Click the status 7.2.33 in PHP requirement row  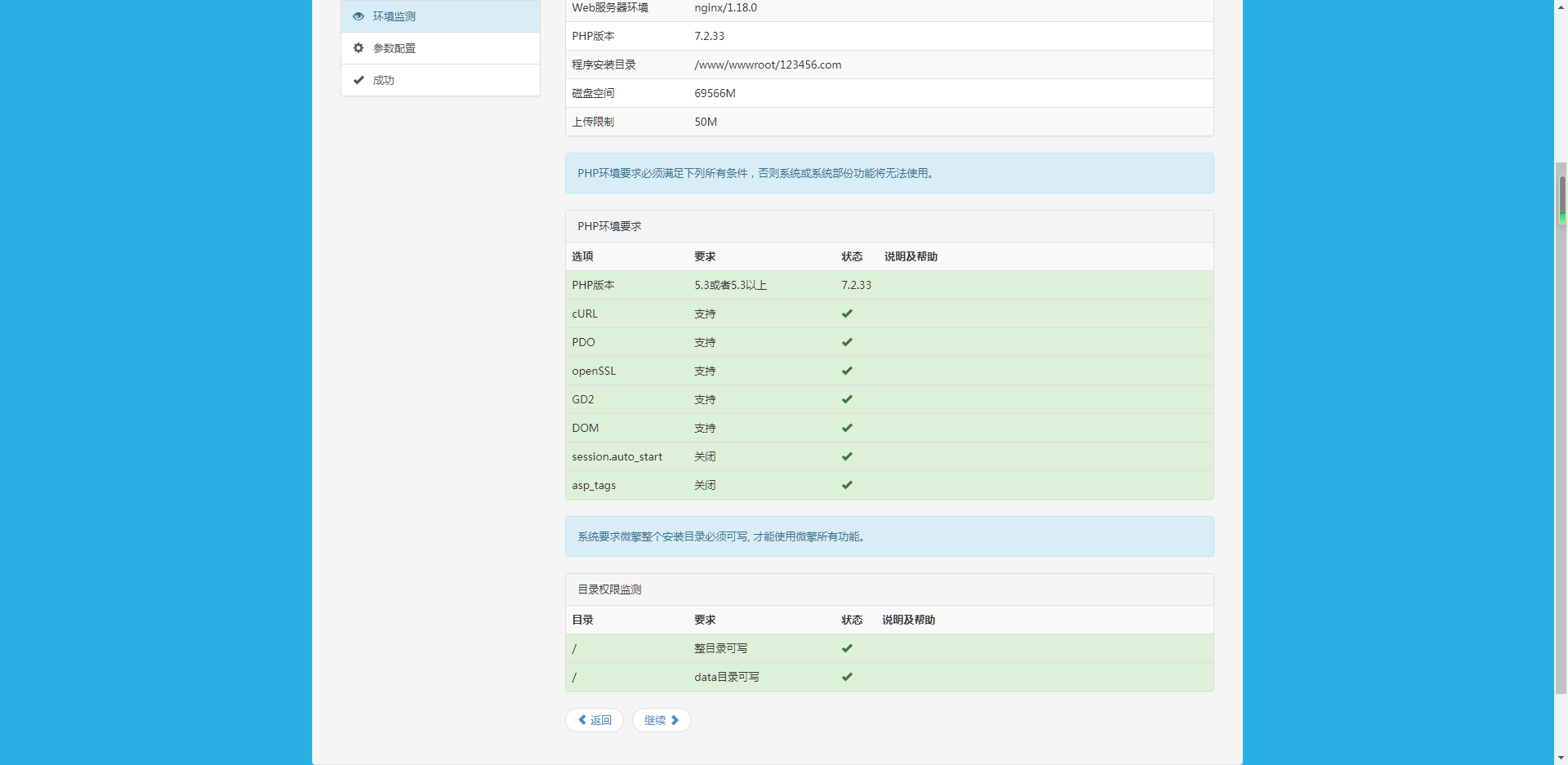[856, 285]
